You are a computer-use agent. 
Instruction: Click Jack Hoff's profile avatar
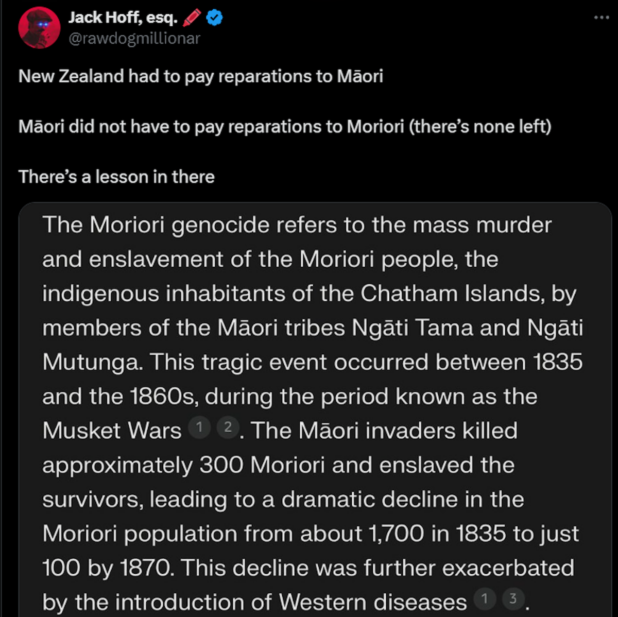[x=38, y=27]
